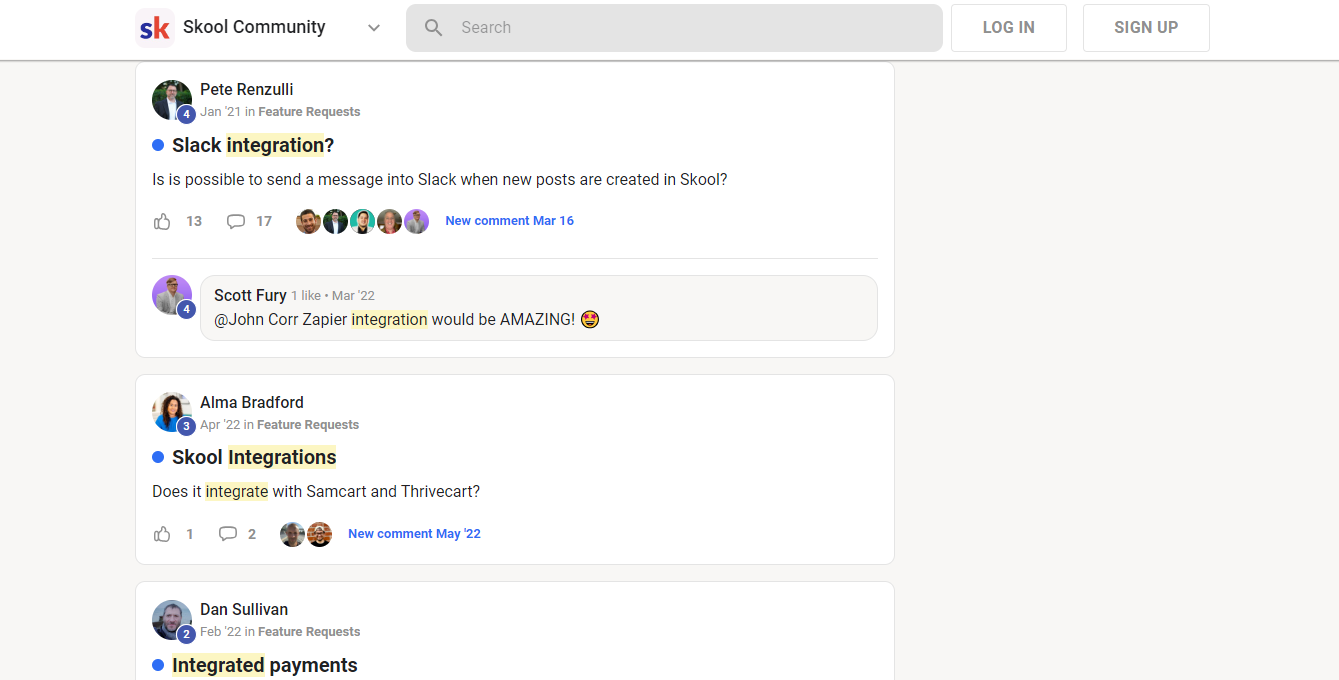The image size is (1339, 680).
Task: Click Alma Bradford's level 3 badge
Action: click(186, 427)
